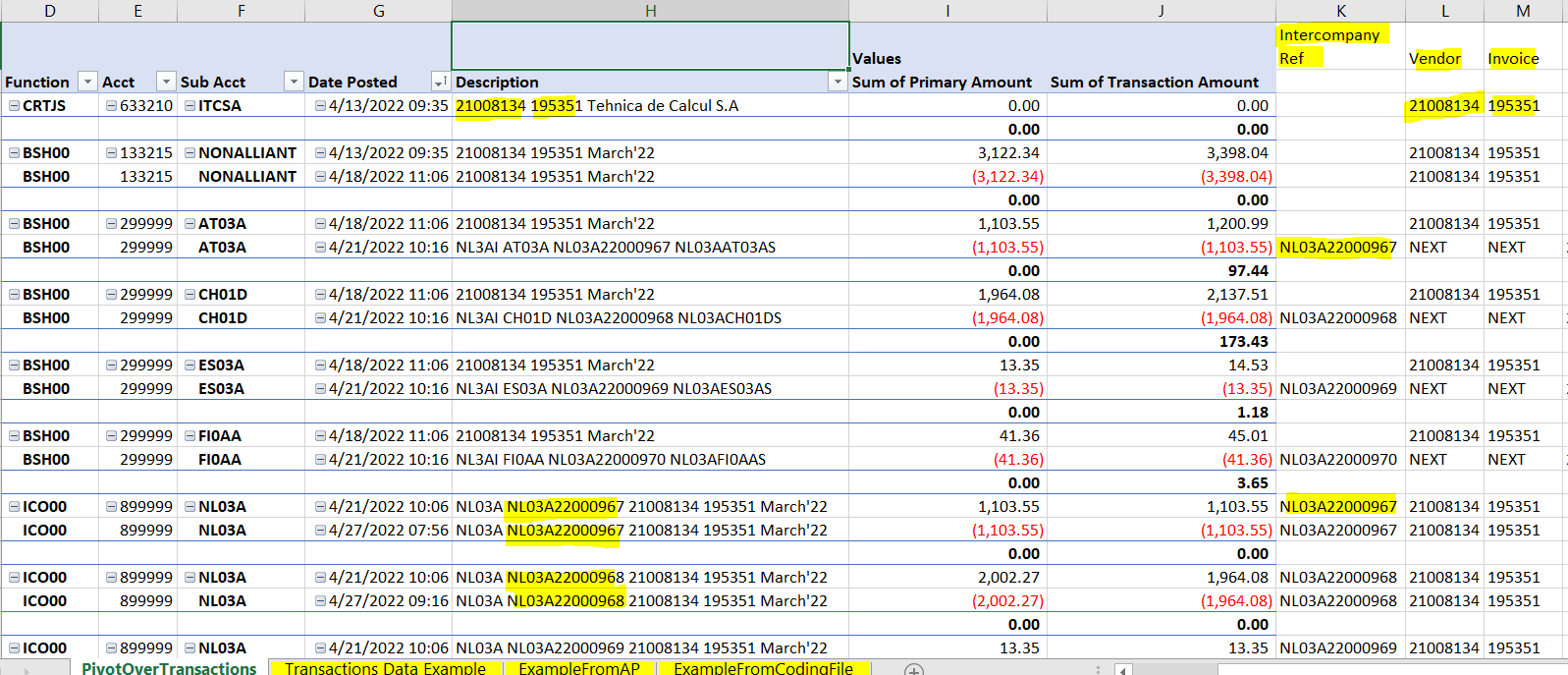Toggle collapse on ES03A sub account
Viewport: 1568px width, 675px height.
[190, 366]
